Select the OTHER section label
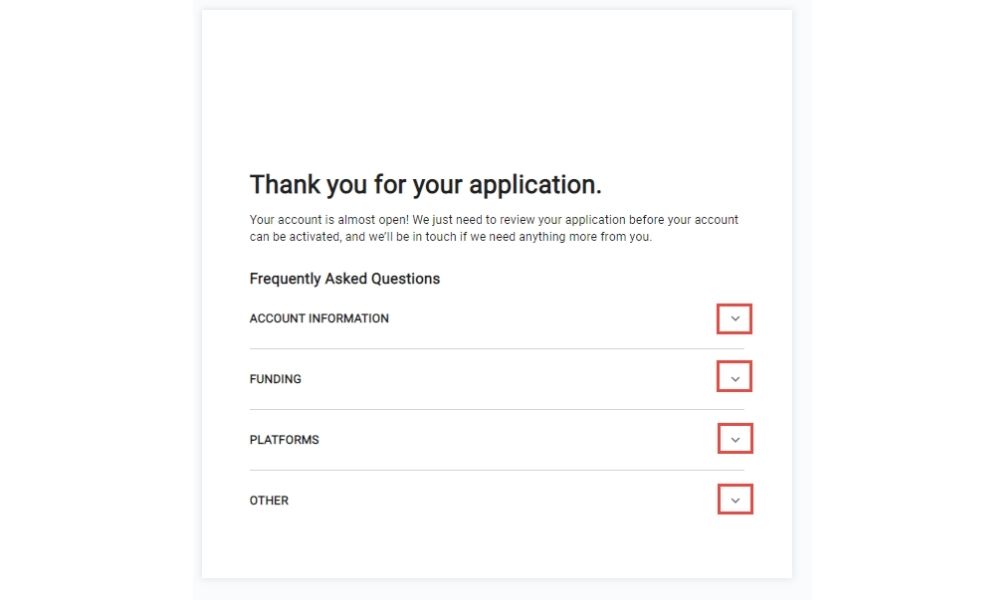The width and height of the screenshot is (1000, 600). tap(269, 500)
